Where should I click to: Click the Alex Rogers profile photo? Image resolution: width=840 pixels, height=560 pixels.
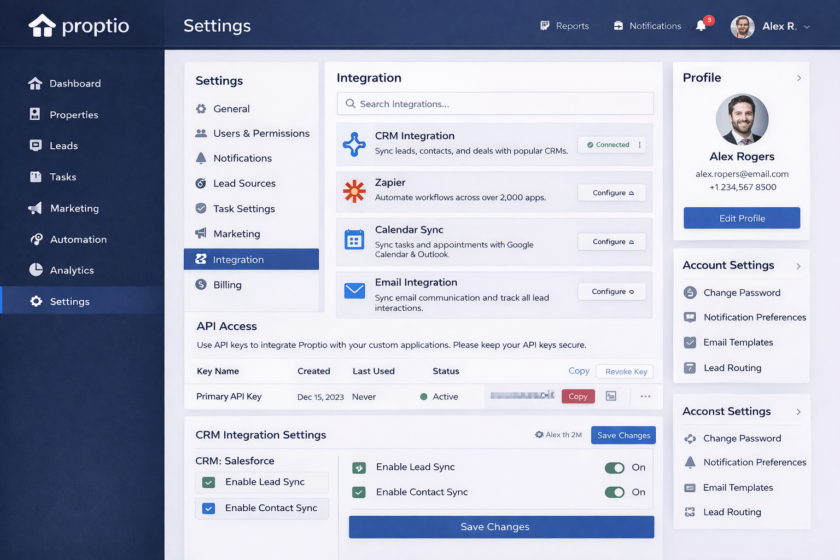point(742,120)
